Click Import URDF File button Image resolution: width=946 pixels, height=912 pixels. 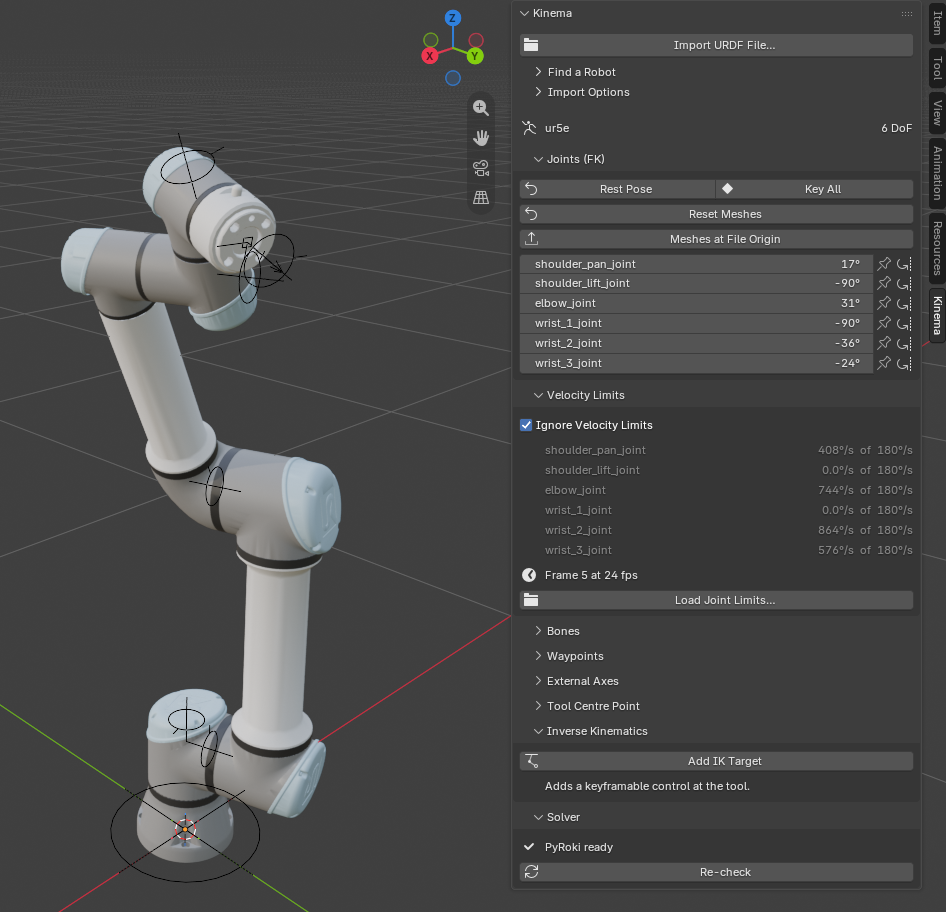click(716, 45)
